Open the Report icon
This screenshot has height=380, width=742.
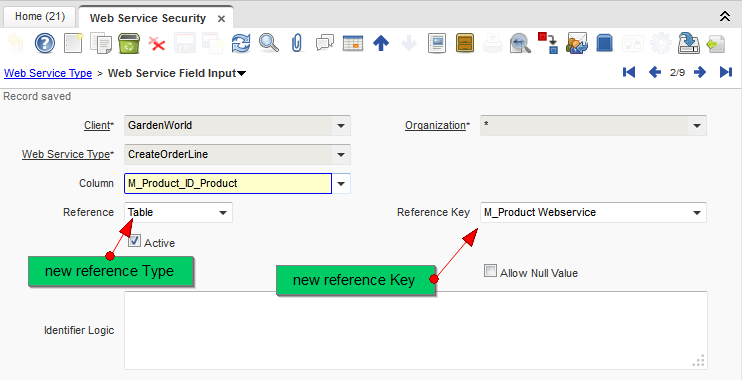437,44
